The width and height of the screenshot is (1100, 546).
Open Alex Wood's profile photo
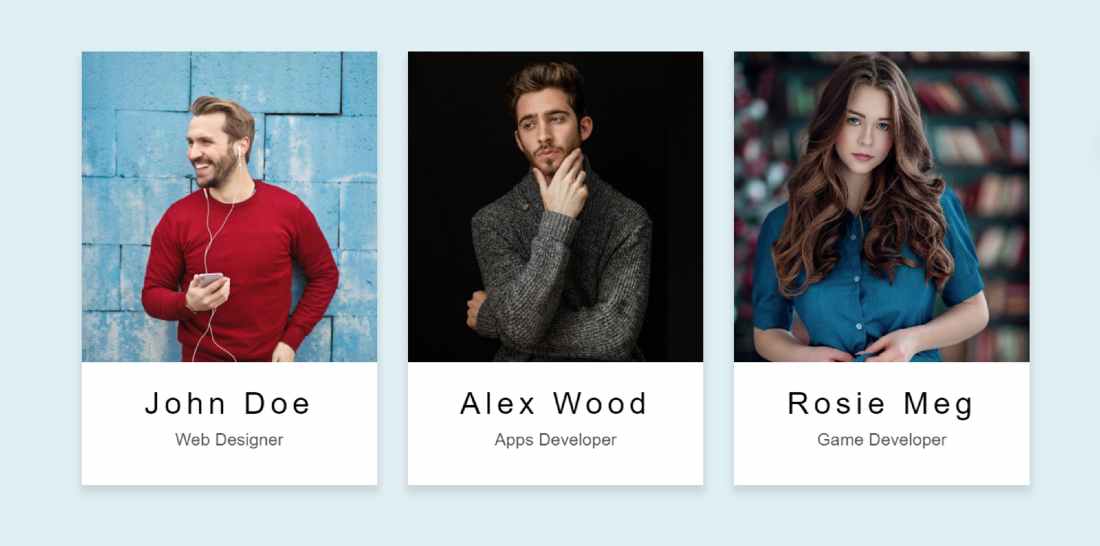556,206
